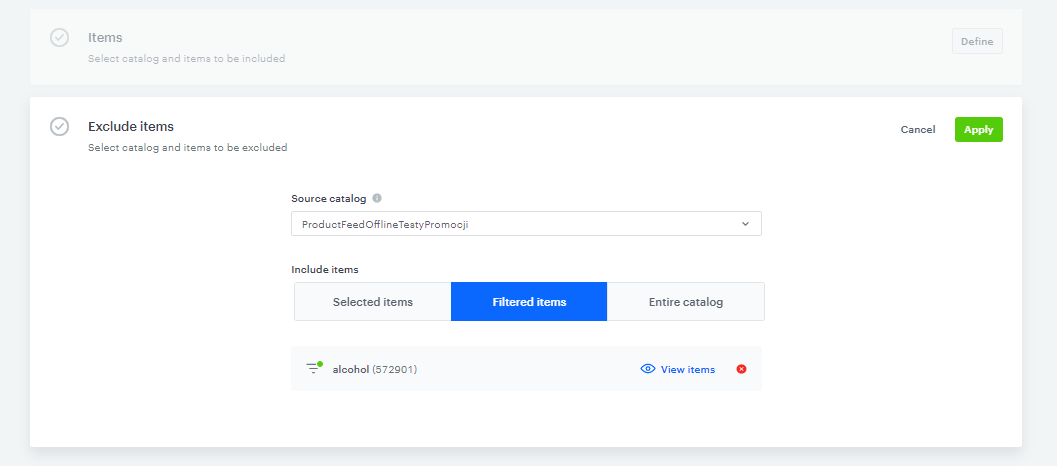Click the ProductFeedOfflineTestyPromocji catalog value

(x=385, y=225)
